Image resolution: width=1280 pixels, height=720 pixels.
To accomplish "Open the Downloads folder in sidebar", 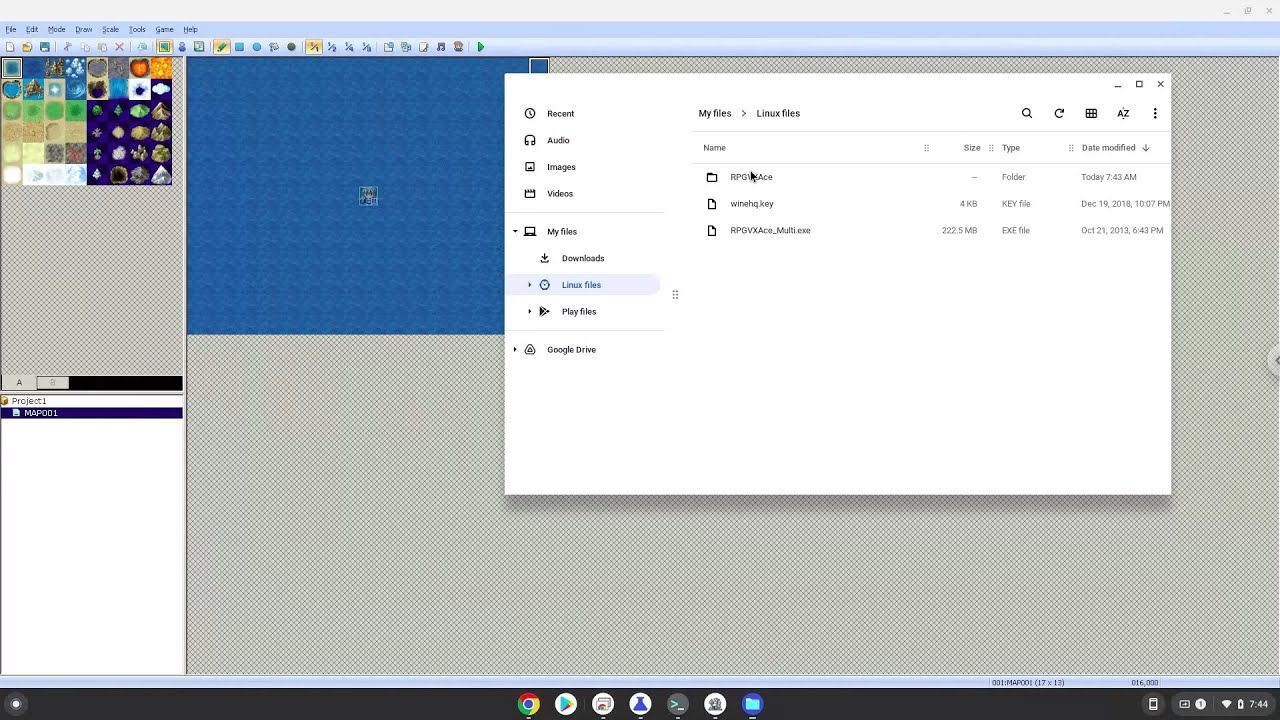I will [x=583, y=258].
